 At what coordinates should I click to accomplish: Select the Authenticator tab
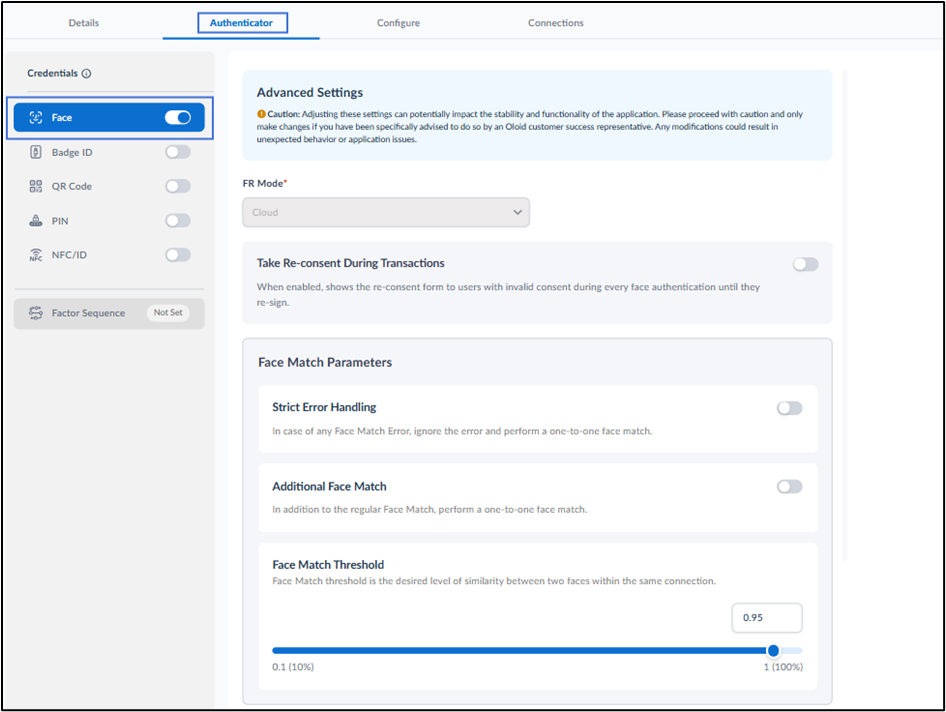point(241,23)
